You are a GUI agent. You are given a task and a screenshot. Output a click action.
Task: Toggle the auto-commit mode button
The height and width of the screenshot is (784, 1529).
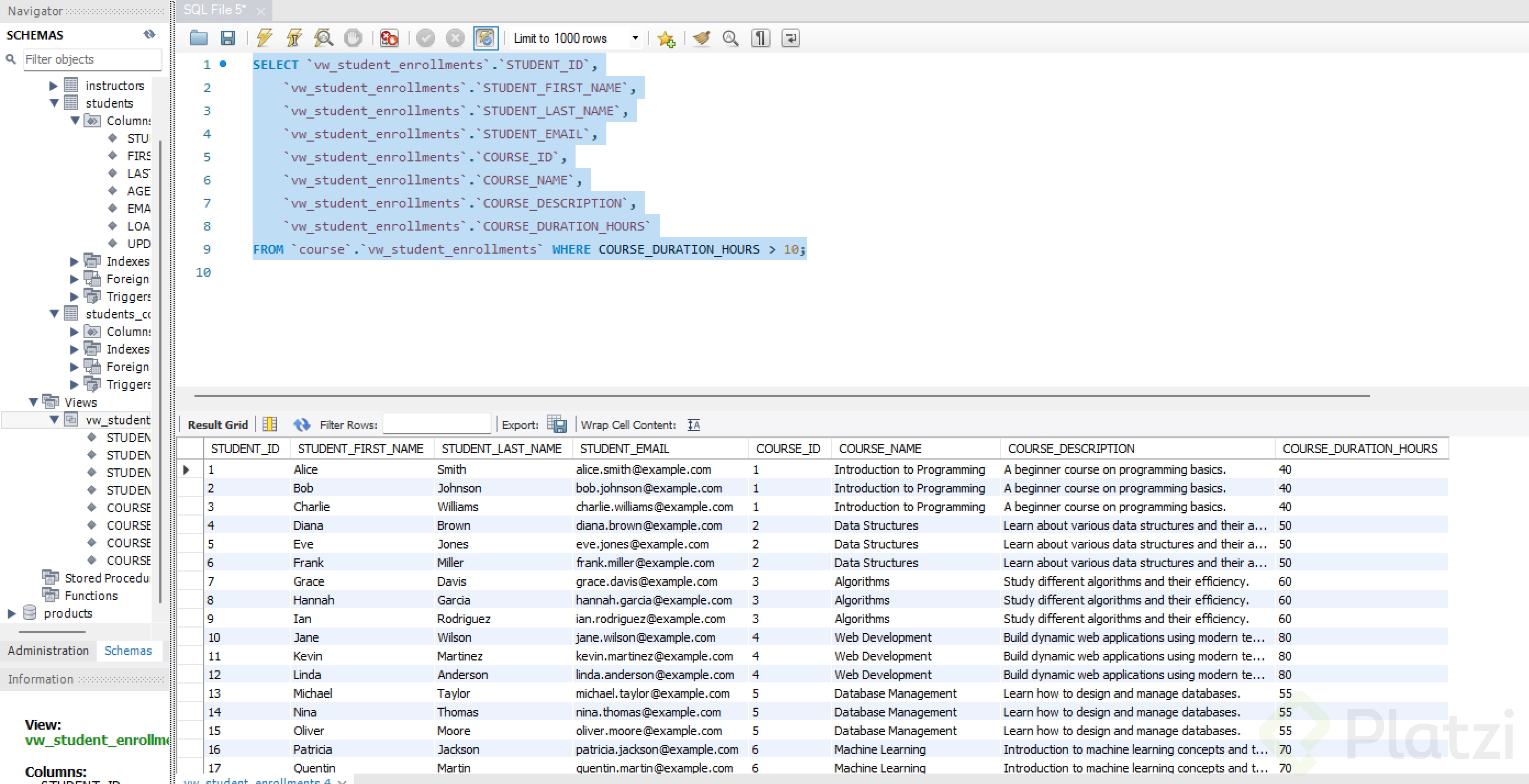[x=486, y=38]
